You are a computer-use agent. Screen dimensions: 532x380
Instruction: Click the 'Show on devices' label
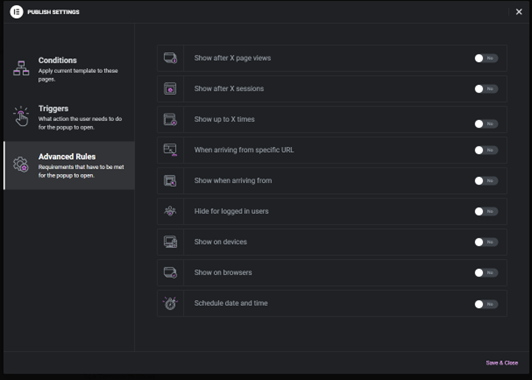221,242
